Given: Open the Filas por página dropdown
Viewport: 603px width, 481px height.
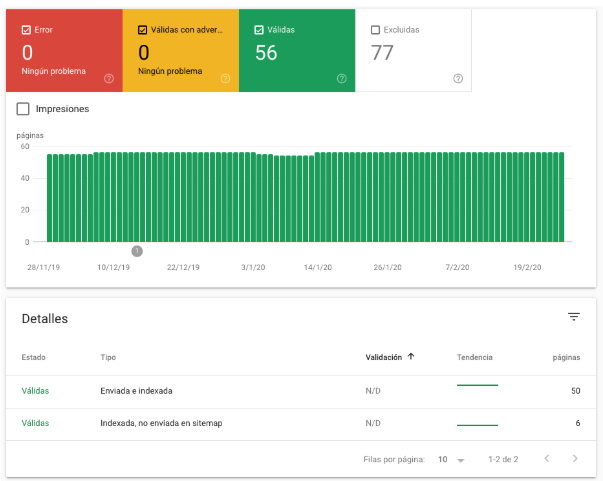Looking at the screenshot, I should coord(452,459).
